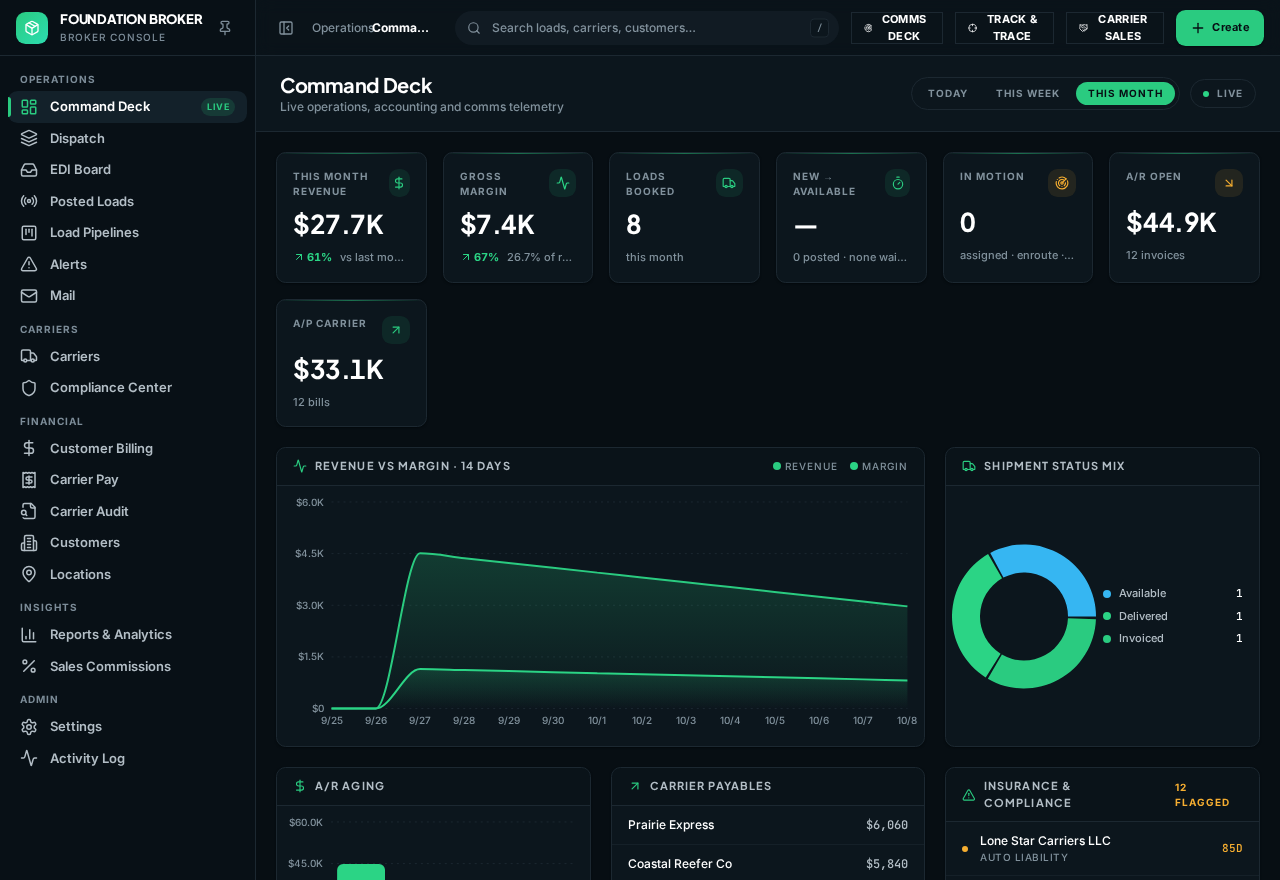Select the This Month time range
The height and width of the screenshot is (880, 1280).
point(1125,94)
